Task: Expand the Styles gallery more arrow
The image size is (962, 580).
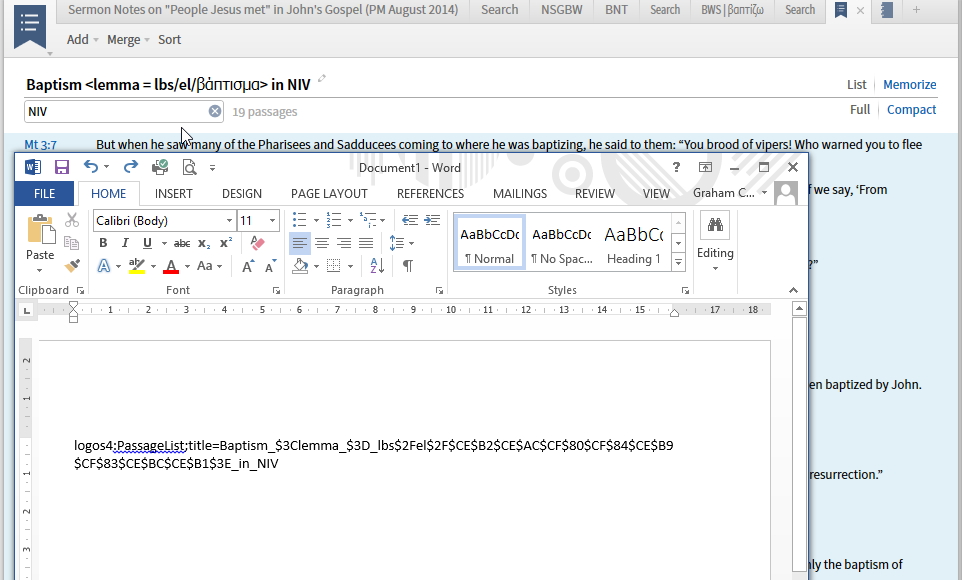Action: pos(679,262)
